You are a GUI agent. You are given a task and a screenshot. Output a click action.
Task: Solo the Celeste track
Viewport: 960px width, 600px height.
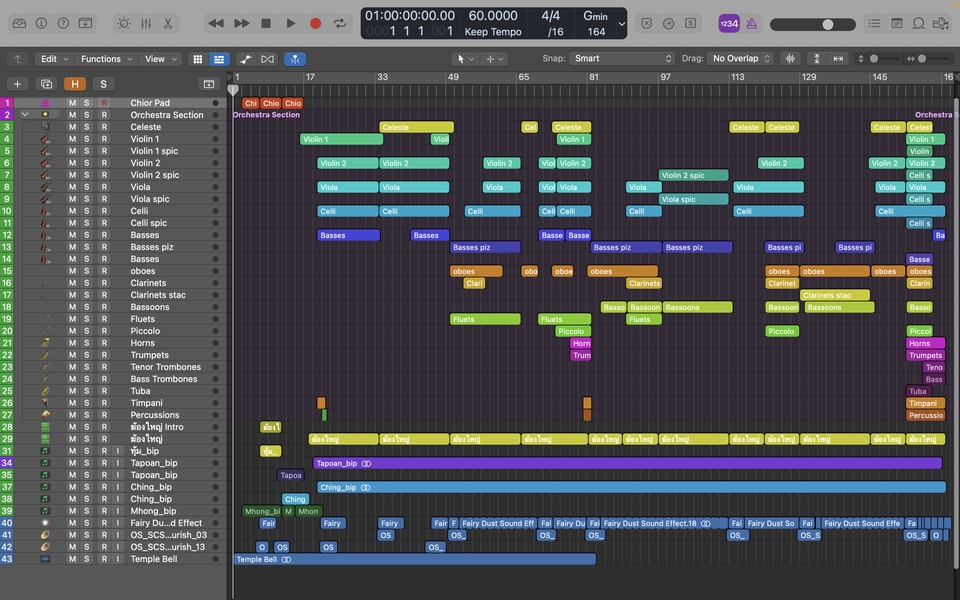[87, 127]
